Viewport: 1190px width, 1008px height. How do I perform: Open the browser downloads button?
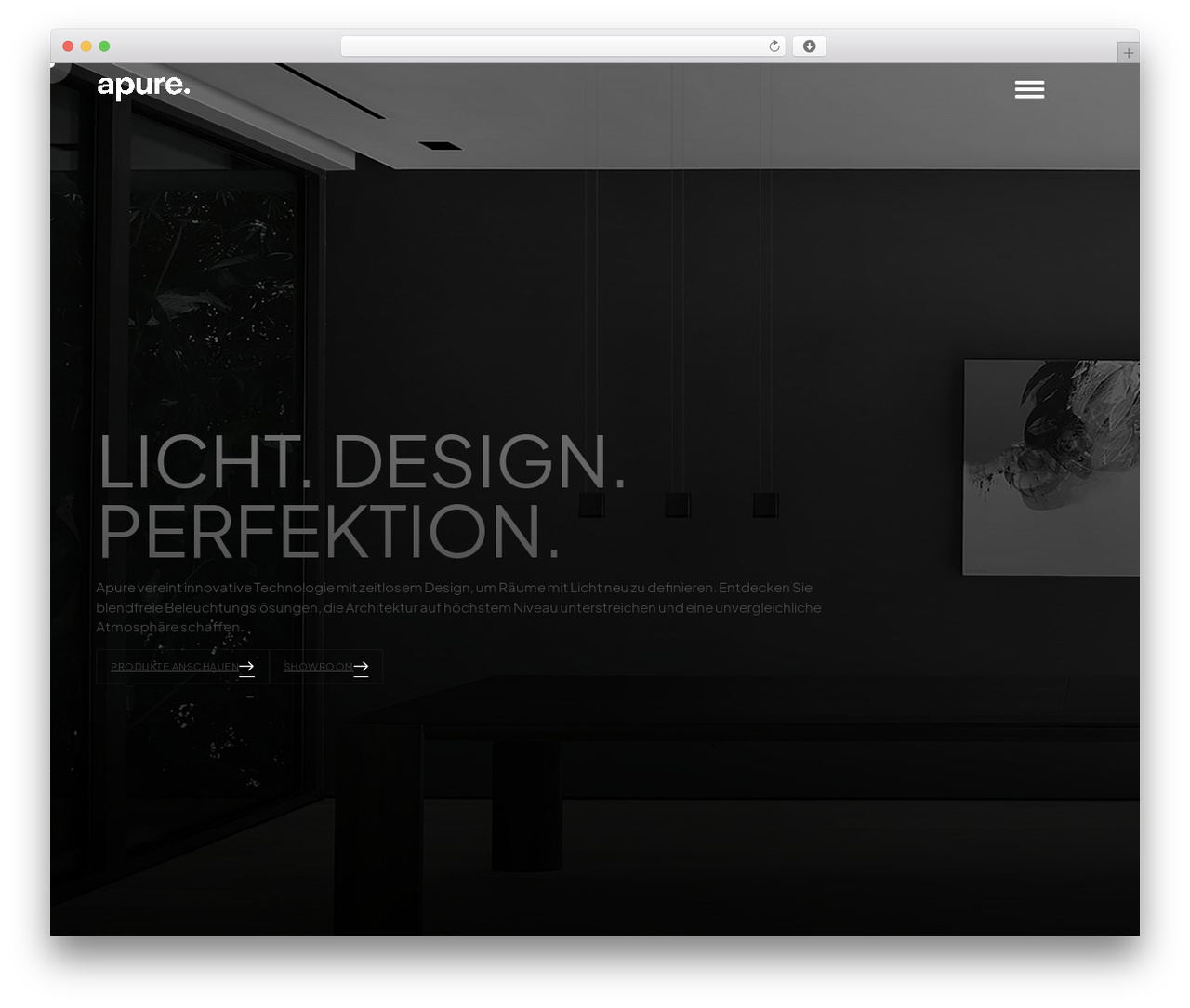809,46
